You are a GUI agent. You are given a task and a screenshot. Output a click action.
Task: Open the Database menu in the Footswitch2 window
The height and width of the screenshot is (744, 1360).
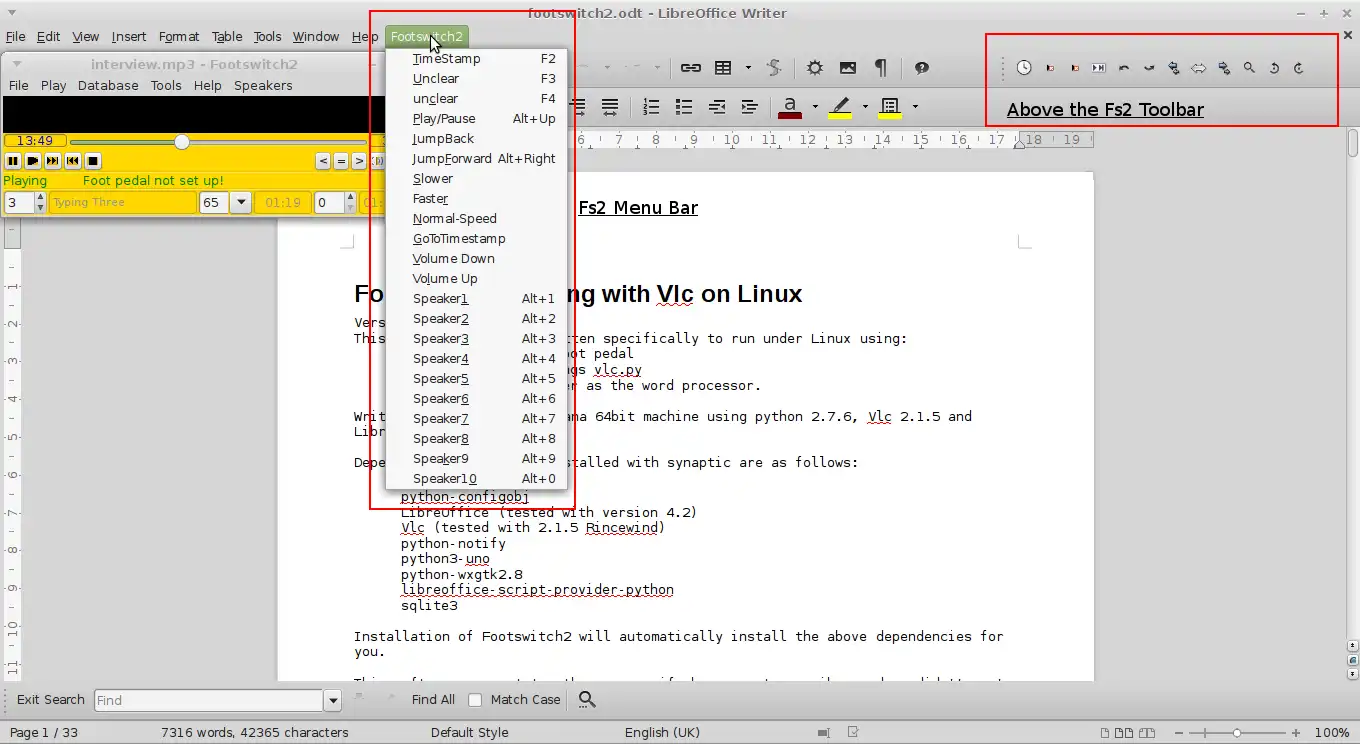tap(108, 86)
